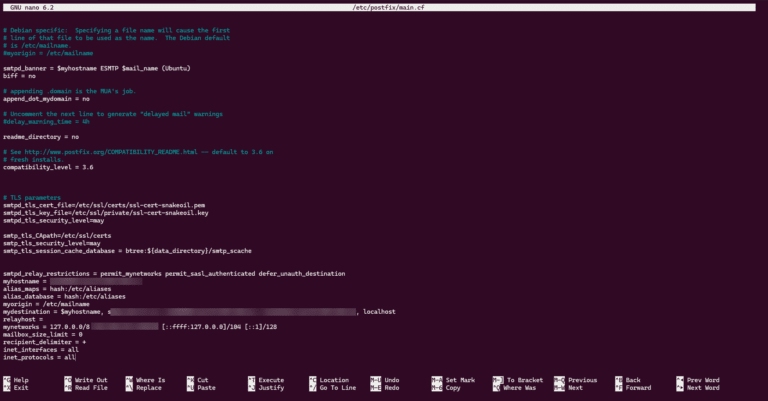This screenshot has width=768, height=401.
Task: Click the compatibility_level = 3.6 line
Action: (48, 167)
